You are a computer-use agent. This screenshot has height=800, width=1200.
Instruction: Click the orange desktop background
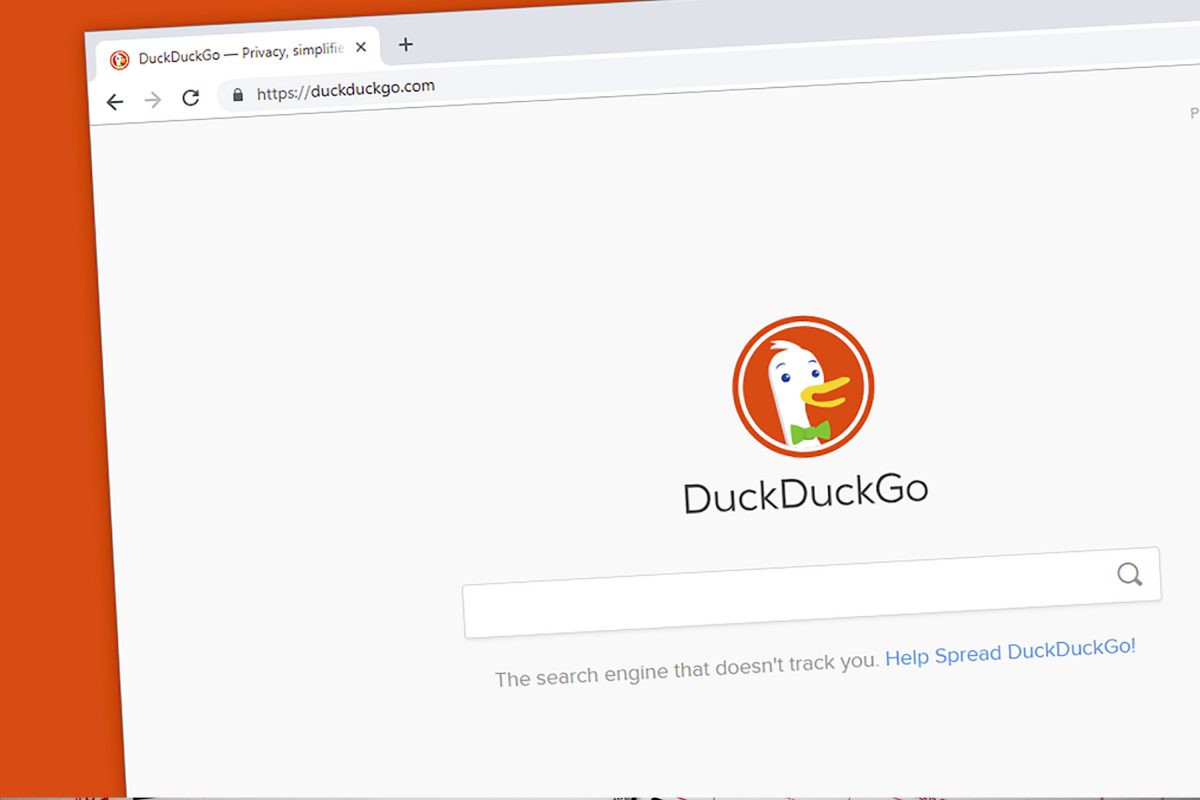coord(45,400)
